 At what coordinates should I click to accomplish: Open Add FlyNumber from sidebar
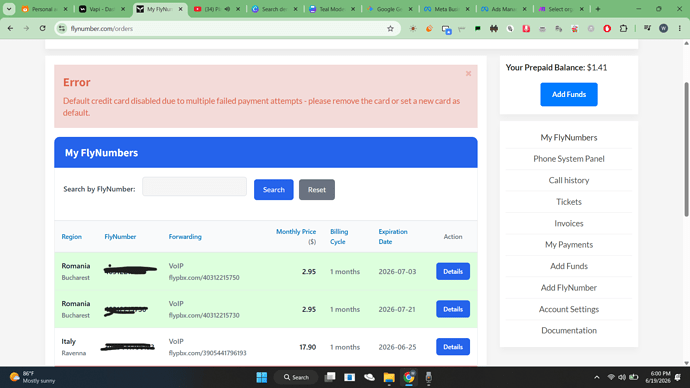click(569, 288)
